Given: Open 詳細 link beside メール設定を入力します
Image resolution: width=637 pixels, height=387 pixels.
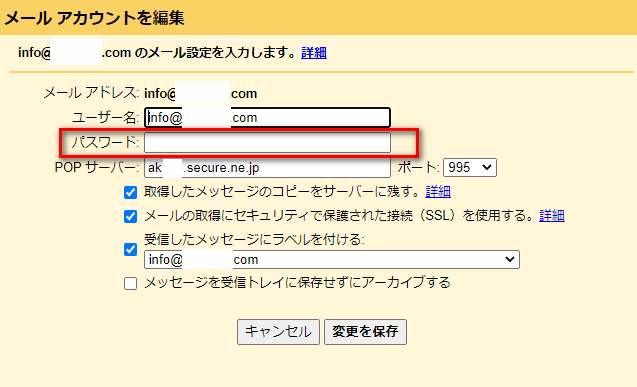Looking at the screenshot, I should (x=314, y=53).
